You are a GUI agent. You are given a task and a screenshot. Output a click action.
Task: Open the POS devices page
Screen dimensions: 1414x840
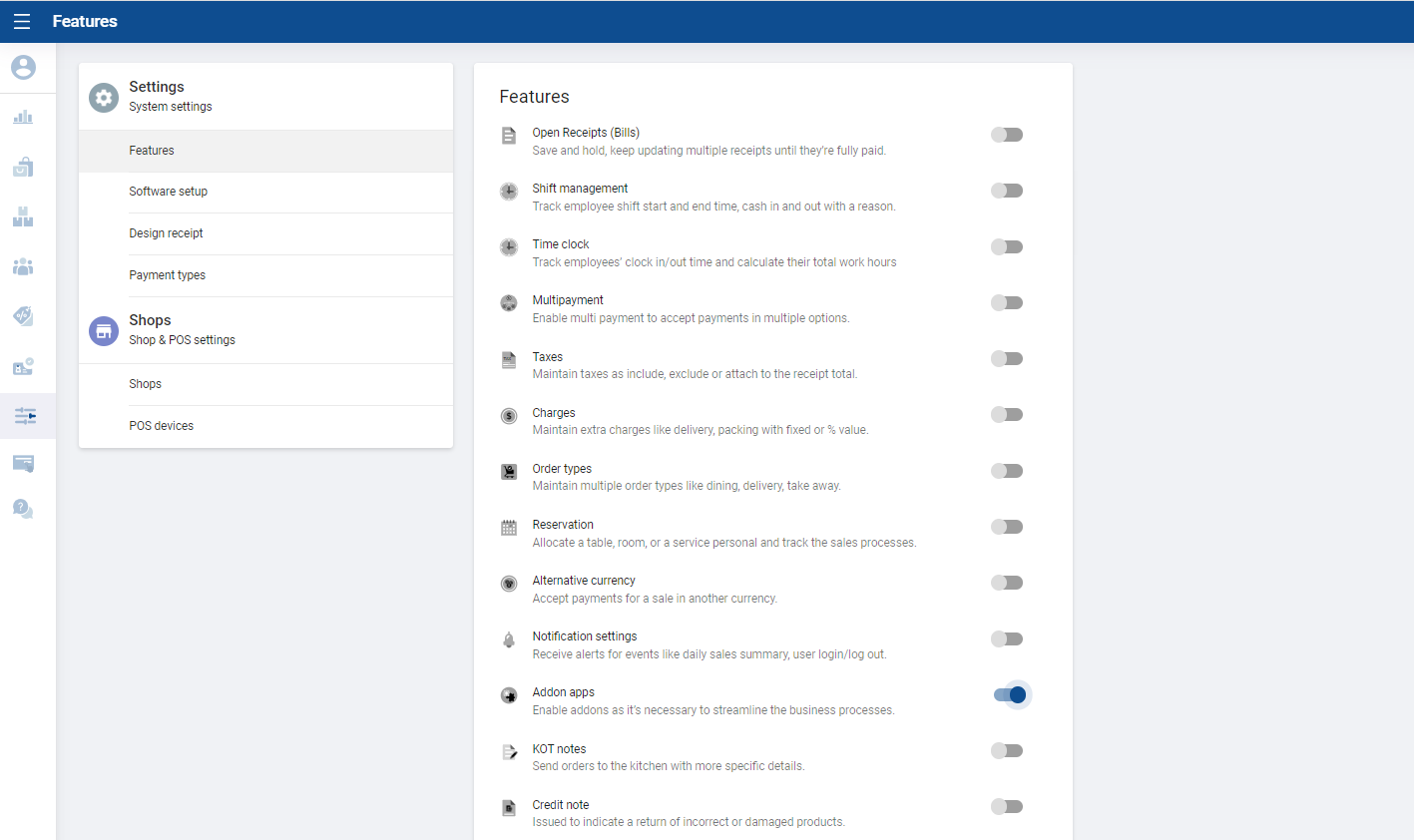(x=161, y=426)
